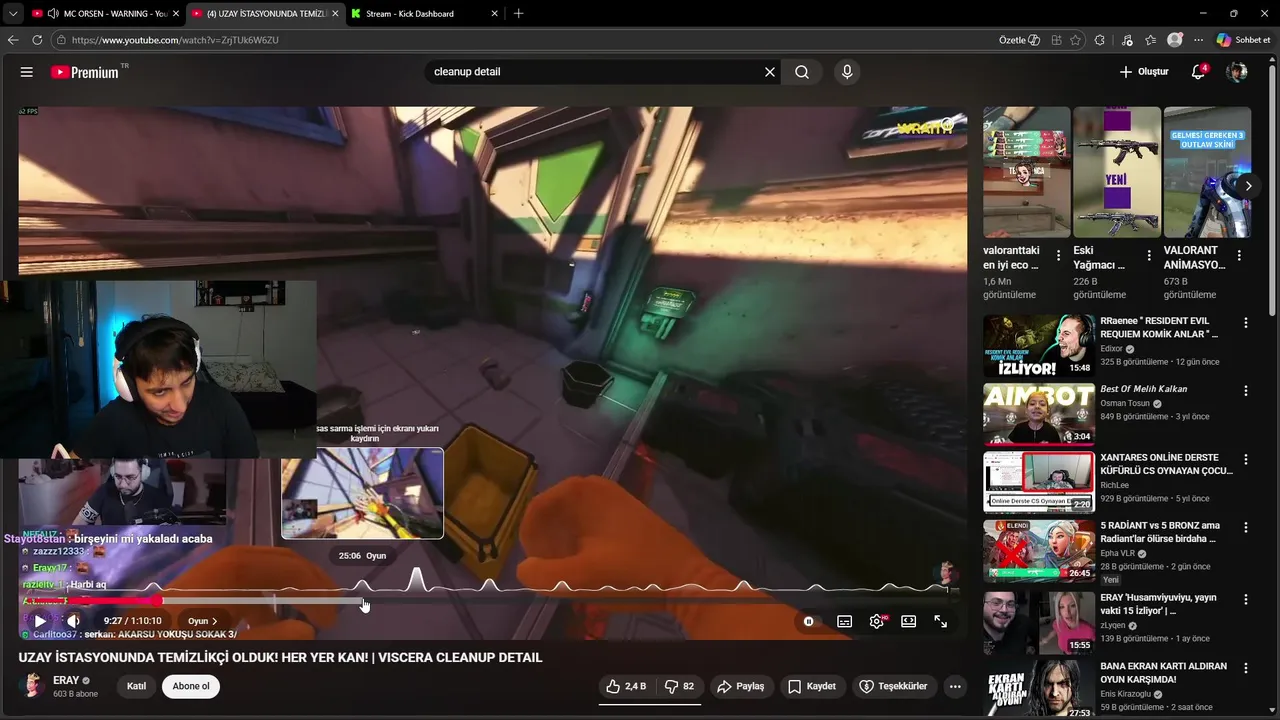Clear the 'cleanup detail' search text
1280x720 pixels.
click(770, 72)
